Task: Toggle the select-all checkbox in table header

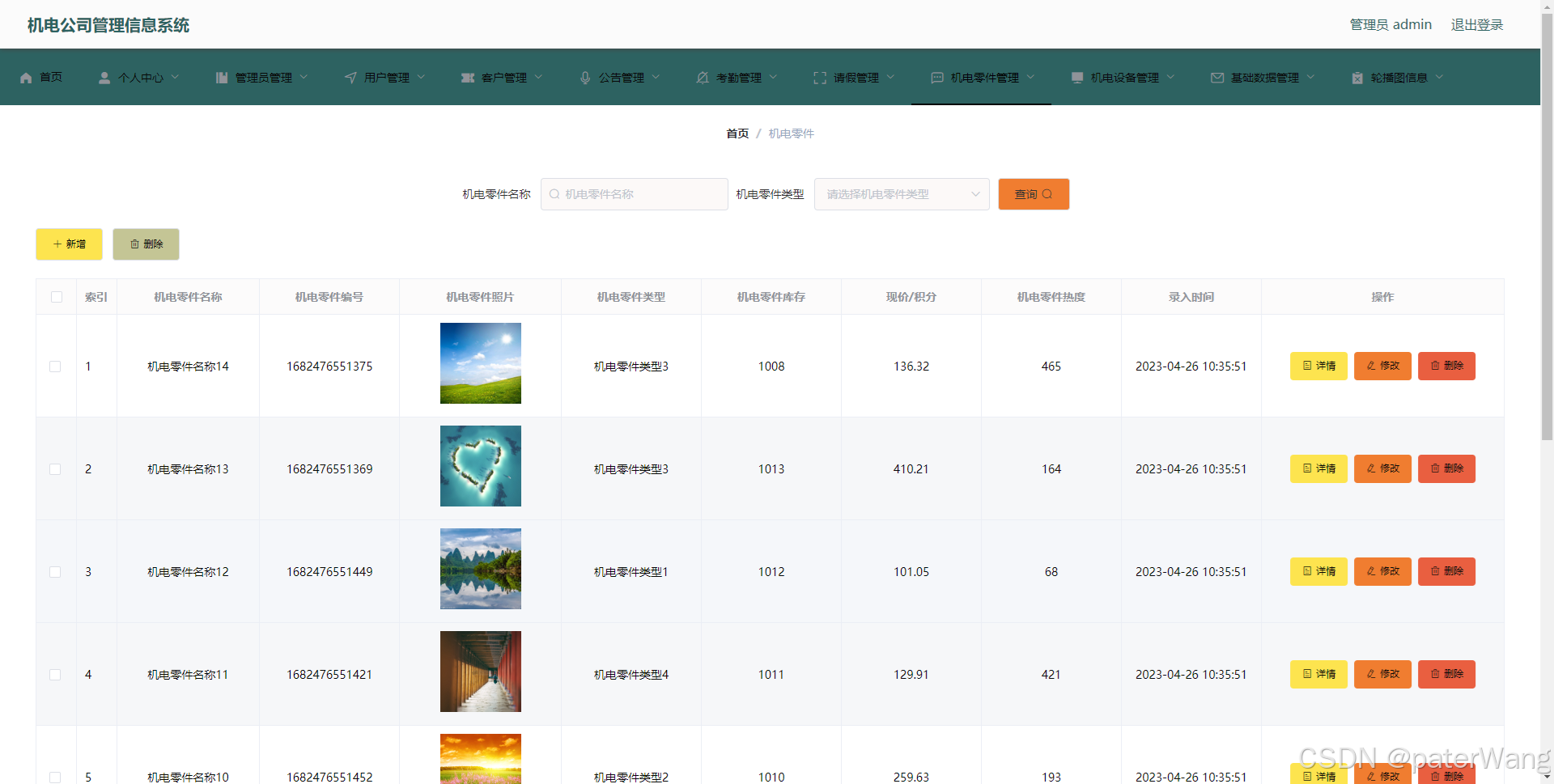Action: (57, 297)
